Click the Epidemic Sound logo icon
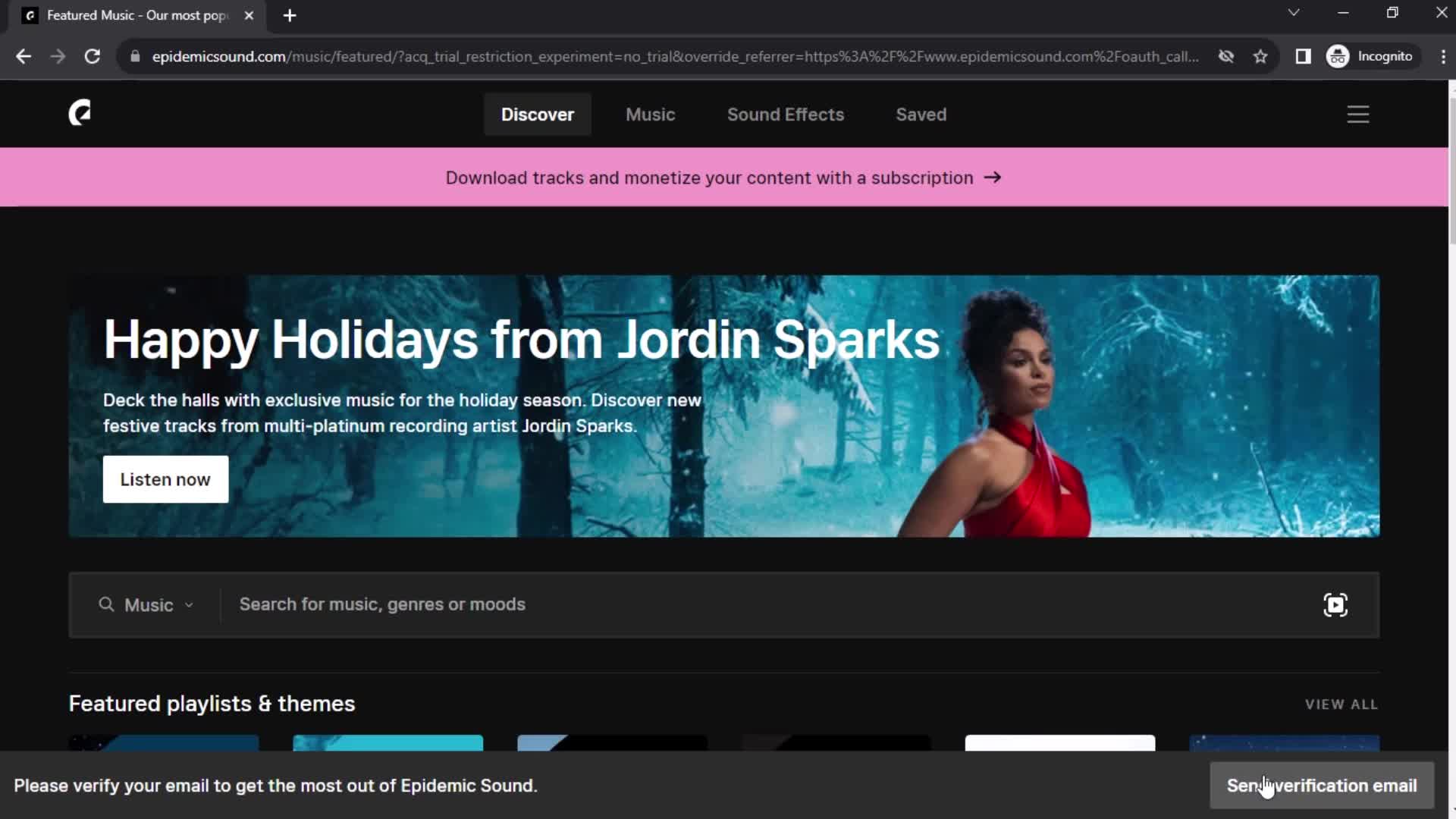The image size is (1456, 819). pos(80,113)
